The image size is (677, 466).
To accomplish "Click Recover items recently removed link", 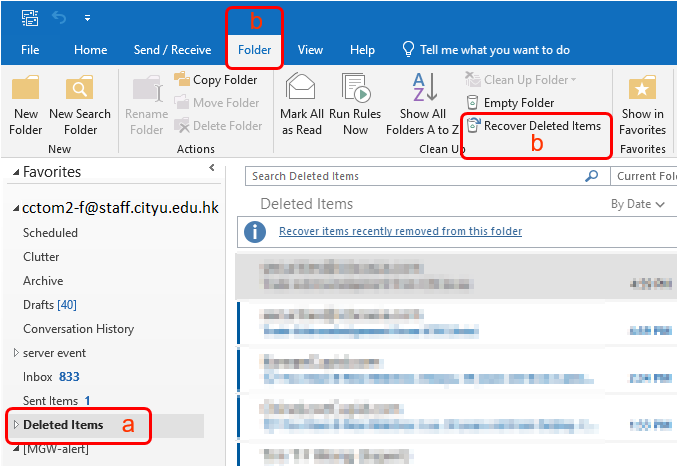I will tap(400, 231).
